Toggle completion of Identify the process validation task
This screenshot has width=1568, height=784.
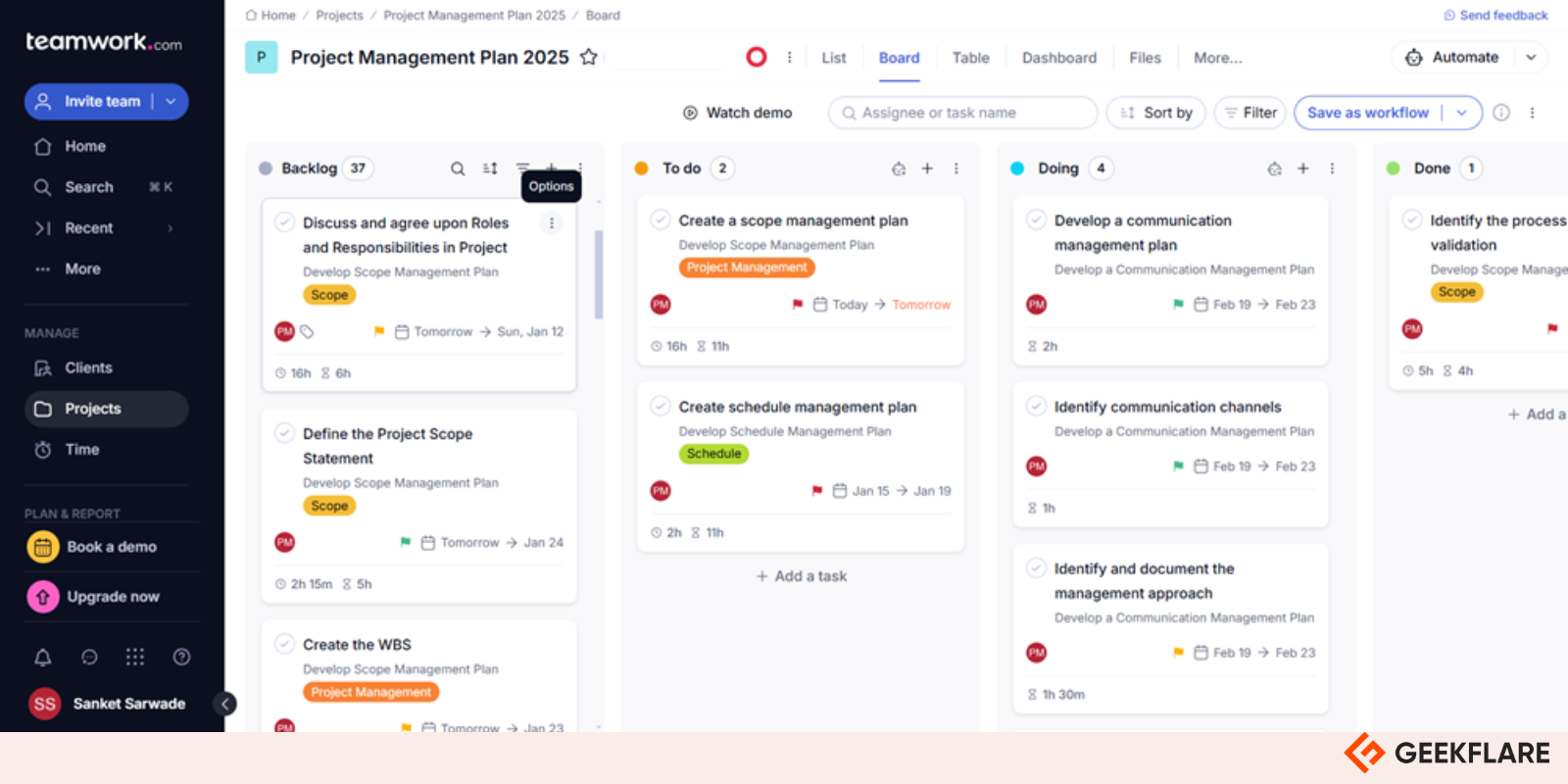click(x=1412, y=220)
